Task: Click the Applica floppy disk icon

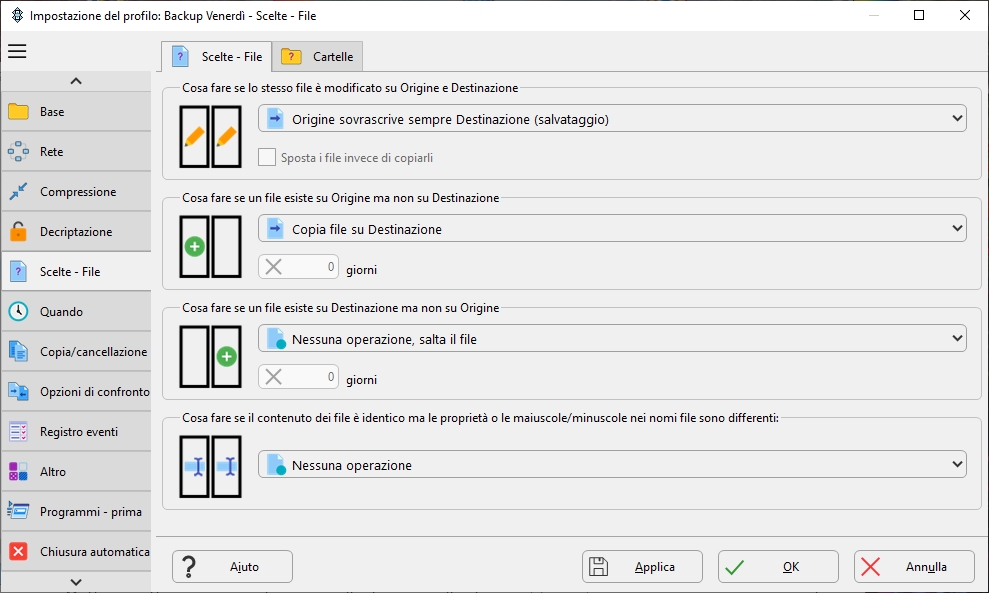Action: pos(599,567)
